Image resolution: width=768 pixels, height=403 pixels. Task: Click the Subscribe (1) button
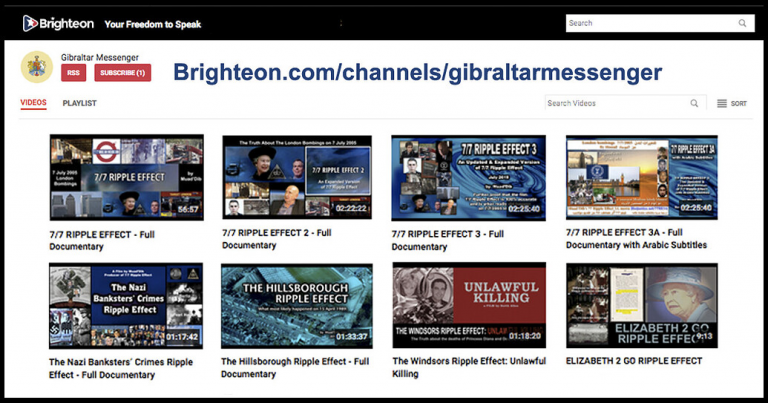tap(122, 72)
